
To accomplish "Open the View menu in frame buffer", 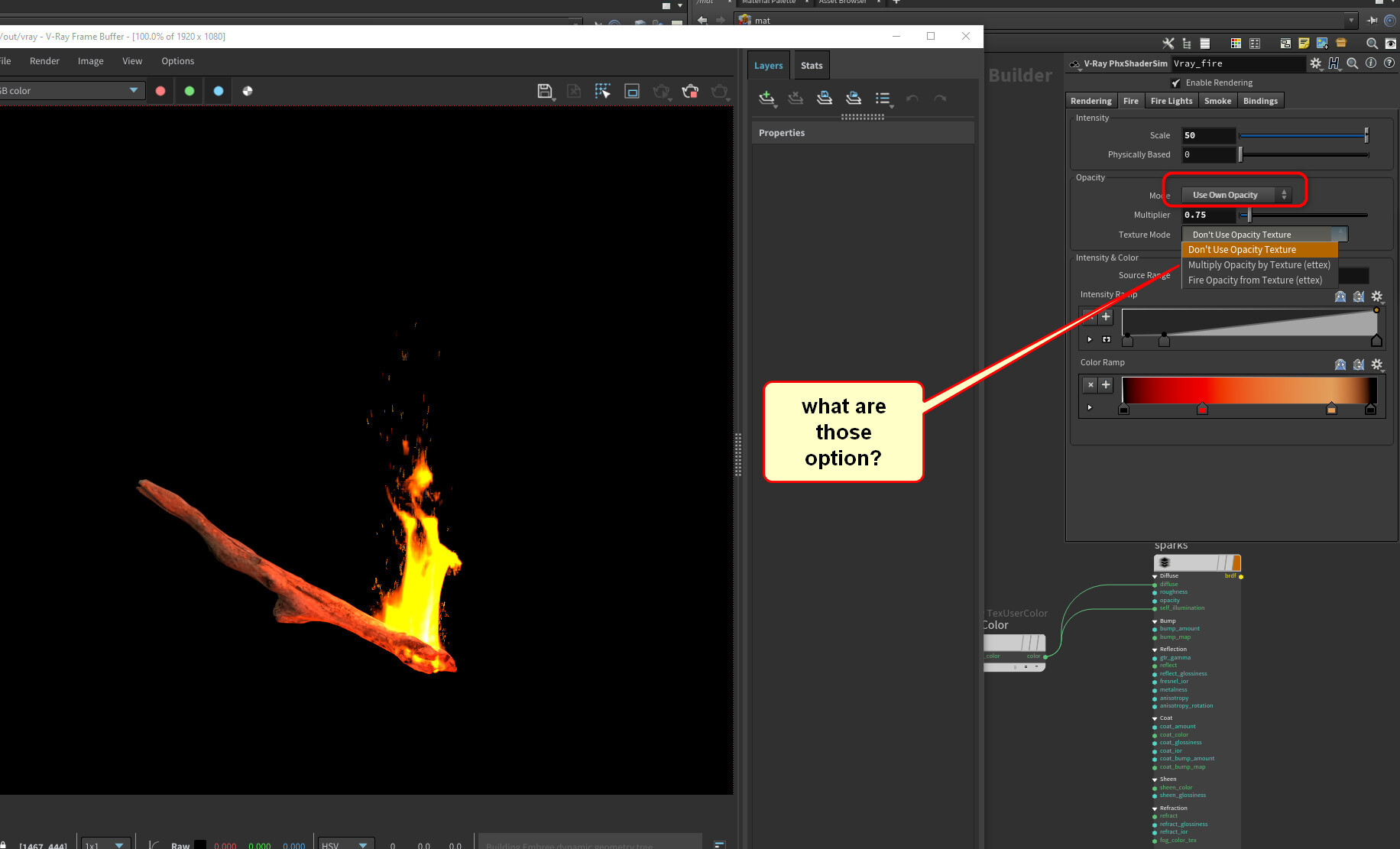I will click(132, 61).
